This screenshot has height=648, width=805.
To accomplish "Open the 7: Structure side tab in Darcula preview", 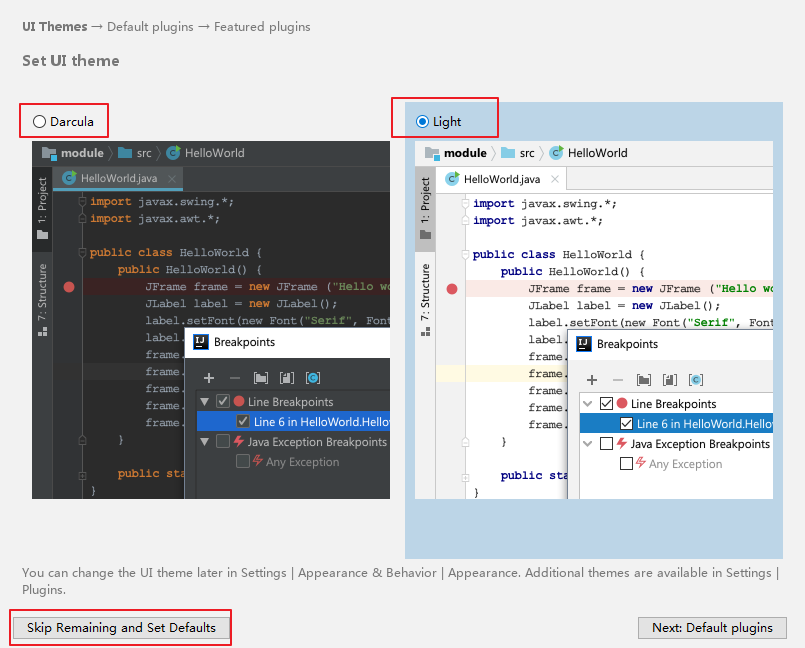I will click(42, 290).
